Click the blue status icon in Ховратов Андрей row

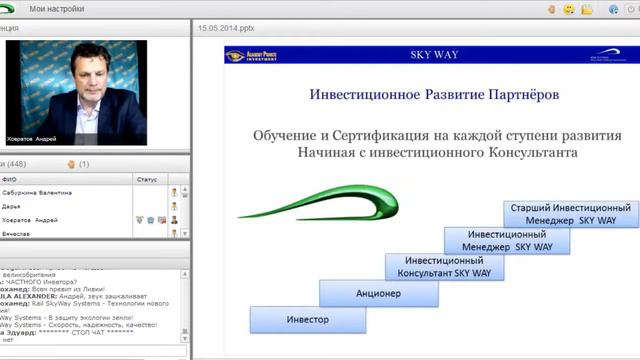point(151,220)
